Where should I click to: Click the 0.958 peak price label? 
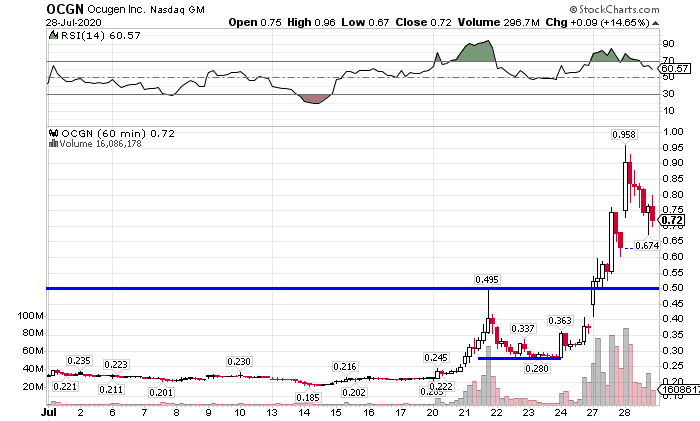(624, 134)
